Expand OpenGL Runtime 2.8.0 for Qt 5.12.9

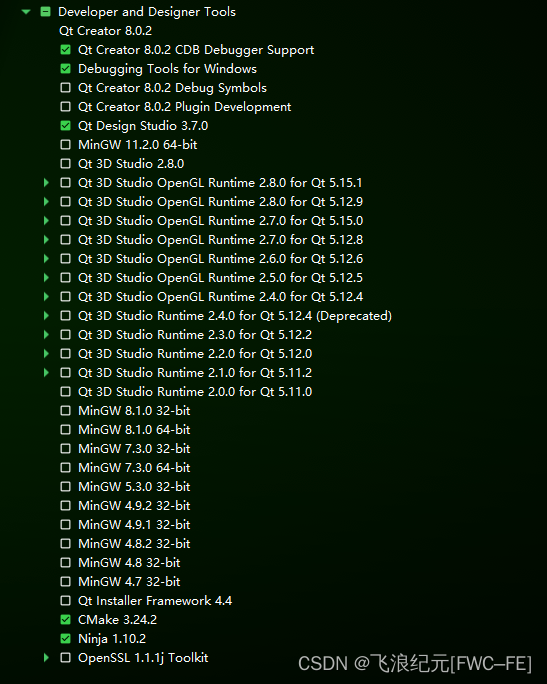pyautogui.click(x=46, y=202)
